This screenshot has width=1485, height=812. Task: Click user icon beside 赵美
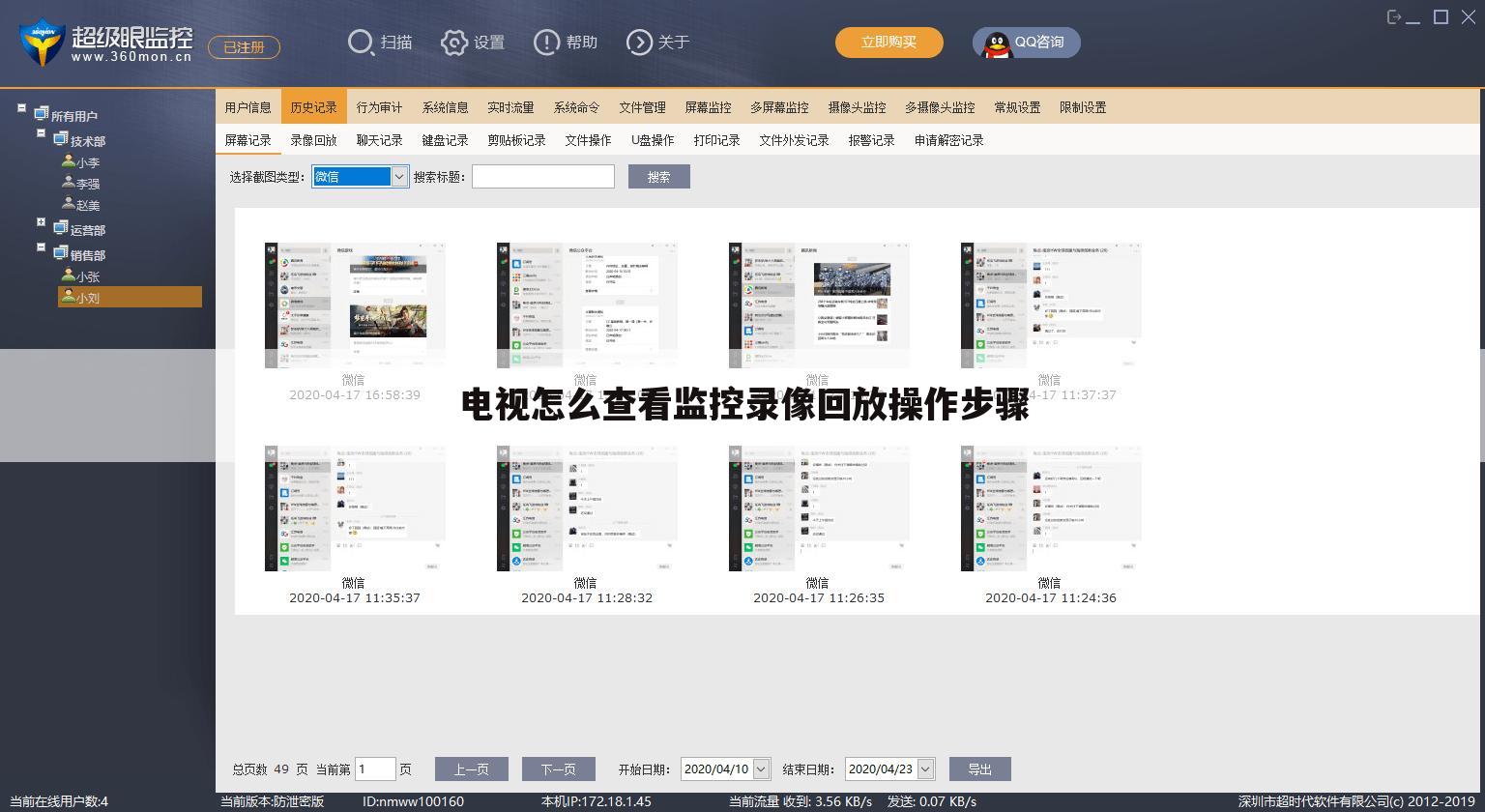coord(69,203)
